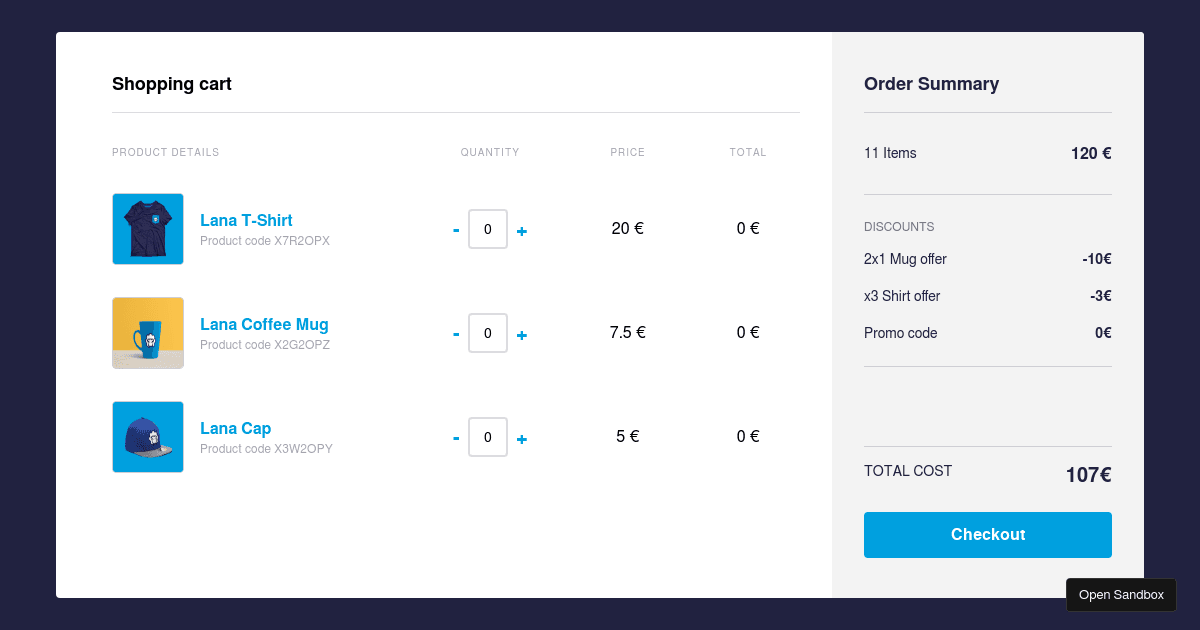Increase Lana Coffee Mug quantity with plus
Screen dimensions: 1200x630
[x=522, y=335]
